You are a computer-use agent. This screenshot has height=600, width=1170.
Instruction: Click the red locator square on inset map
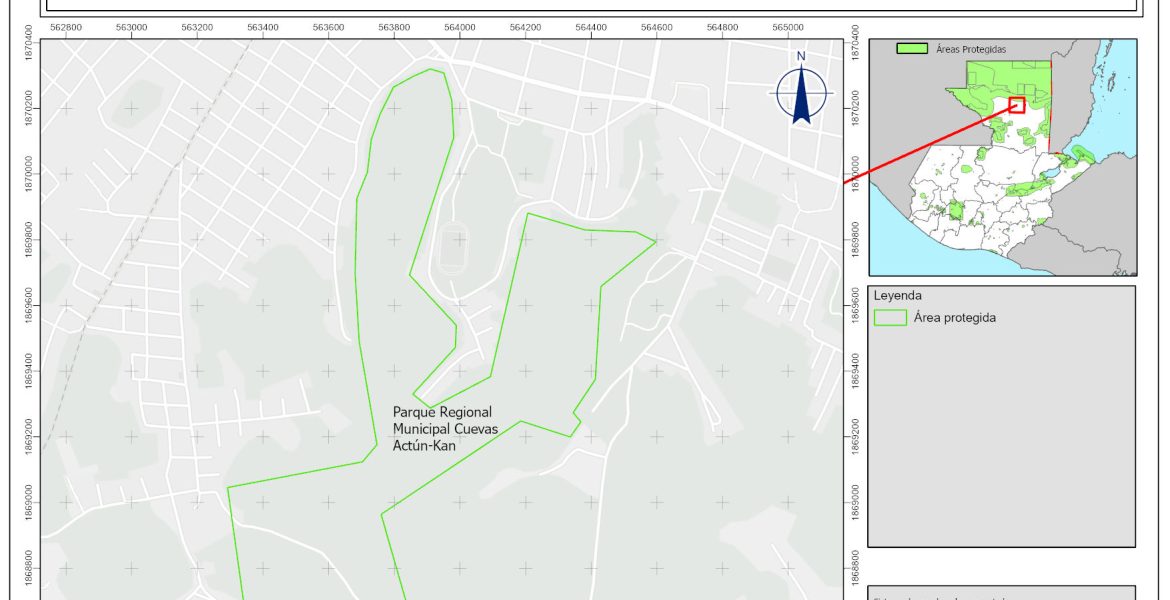(1017, 105)
